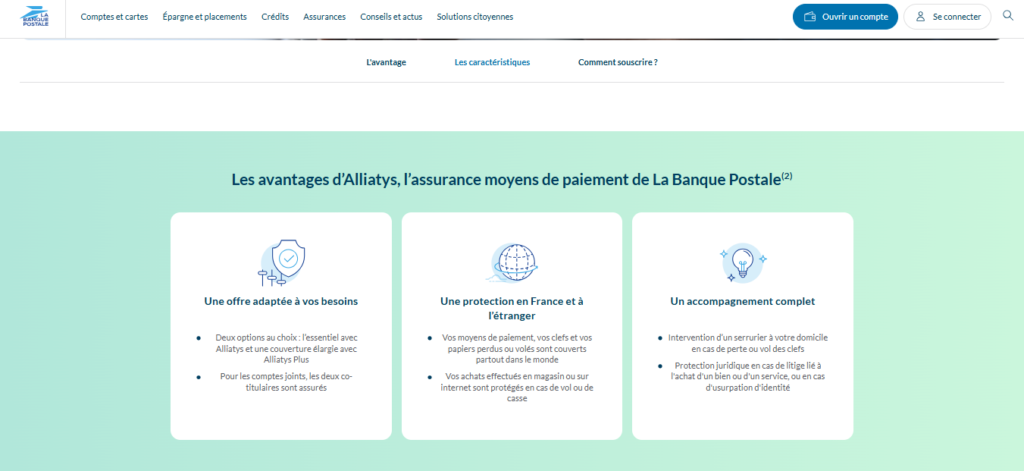The width and height of the screenshot is (1024, 471).
Task: Click the bullet text Pour les comptes joints
Action: [286, 382]
